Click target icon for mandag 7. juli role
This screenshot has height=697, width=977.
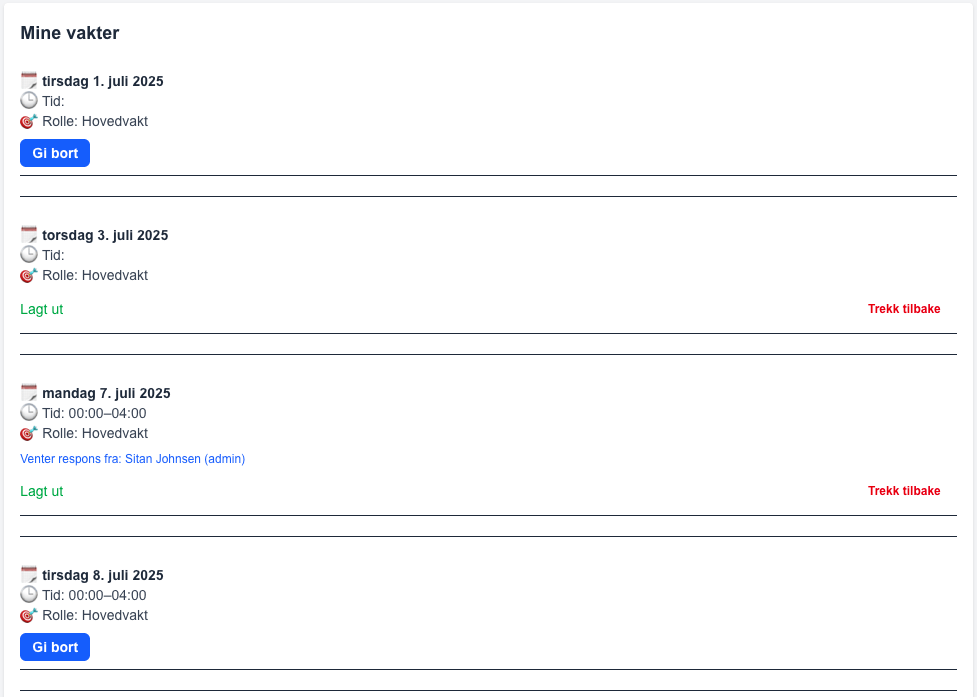(29, 433)
